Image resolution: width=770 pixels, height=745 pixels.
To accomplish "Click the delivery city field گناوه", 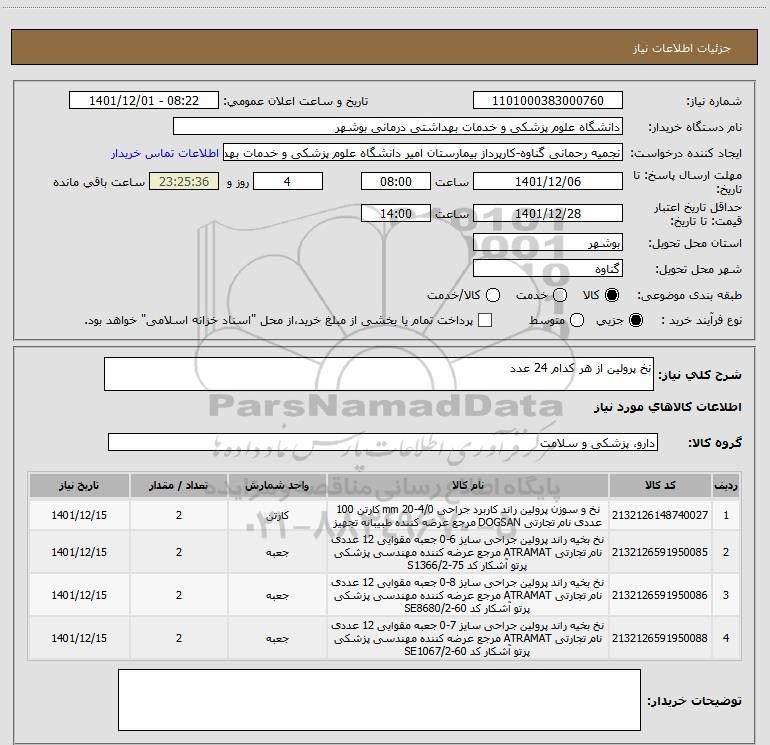I will pyautogui.click(x=548, y=268).
